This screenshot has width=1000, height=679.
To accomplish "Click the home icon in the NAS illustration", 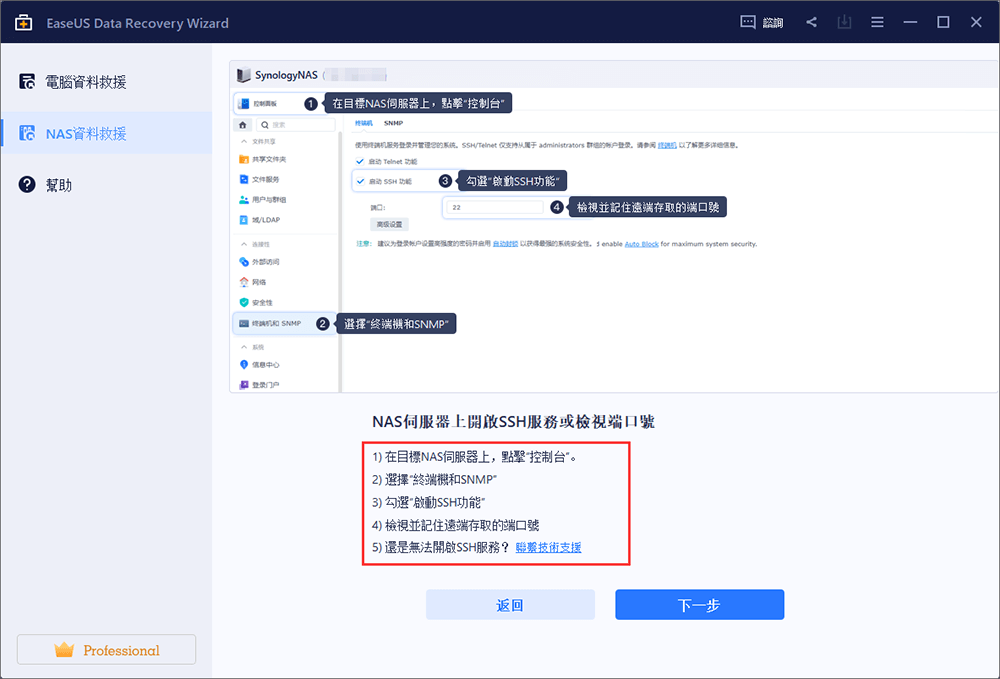I will (242, 125).
